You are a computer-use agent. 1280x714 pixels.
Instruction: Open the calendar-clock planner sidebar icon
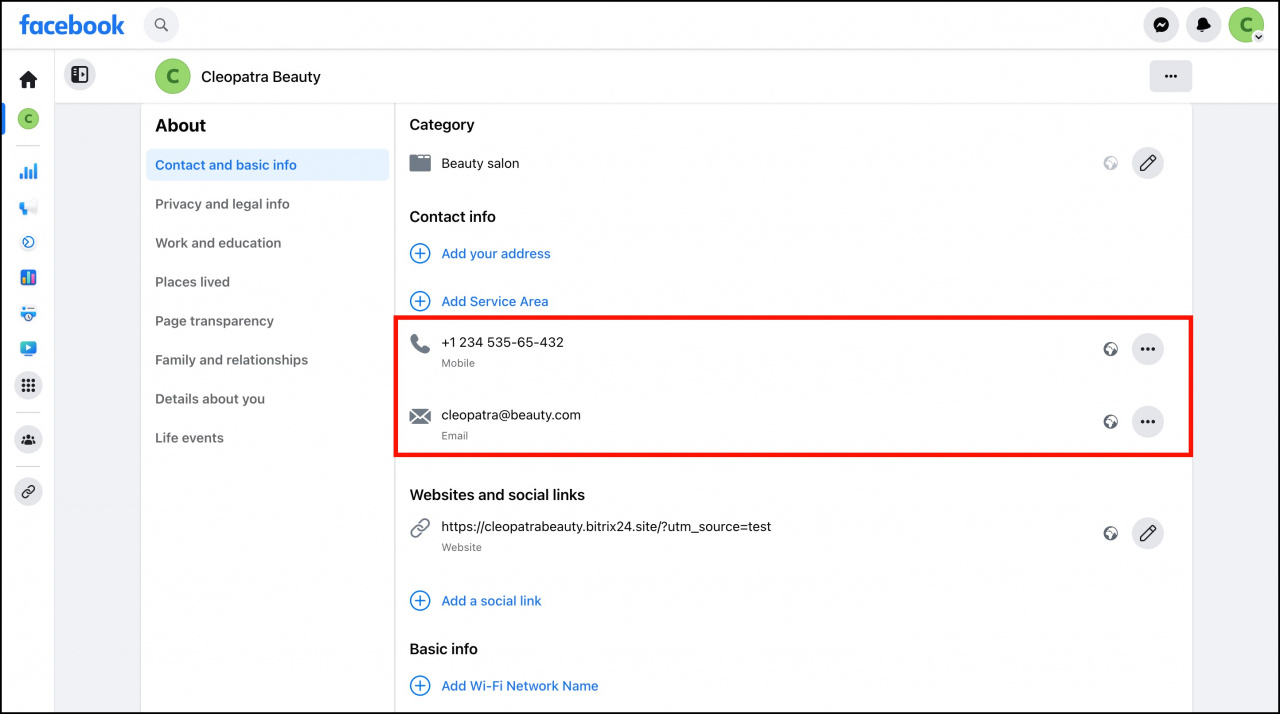tap(28, 313)
